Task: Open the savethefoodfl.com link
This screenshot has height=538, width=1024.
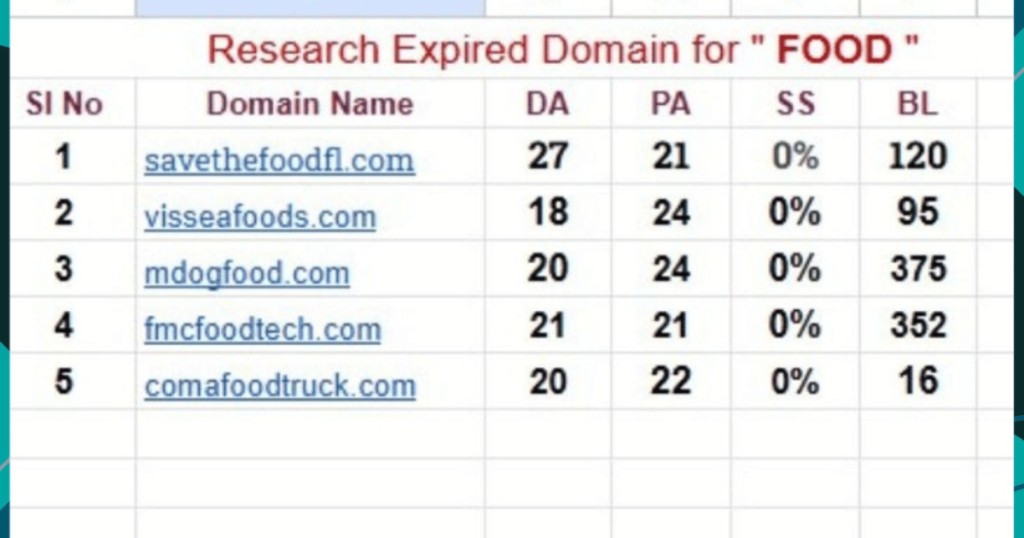Action: click(279, 160)
